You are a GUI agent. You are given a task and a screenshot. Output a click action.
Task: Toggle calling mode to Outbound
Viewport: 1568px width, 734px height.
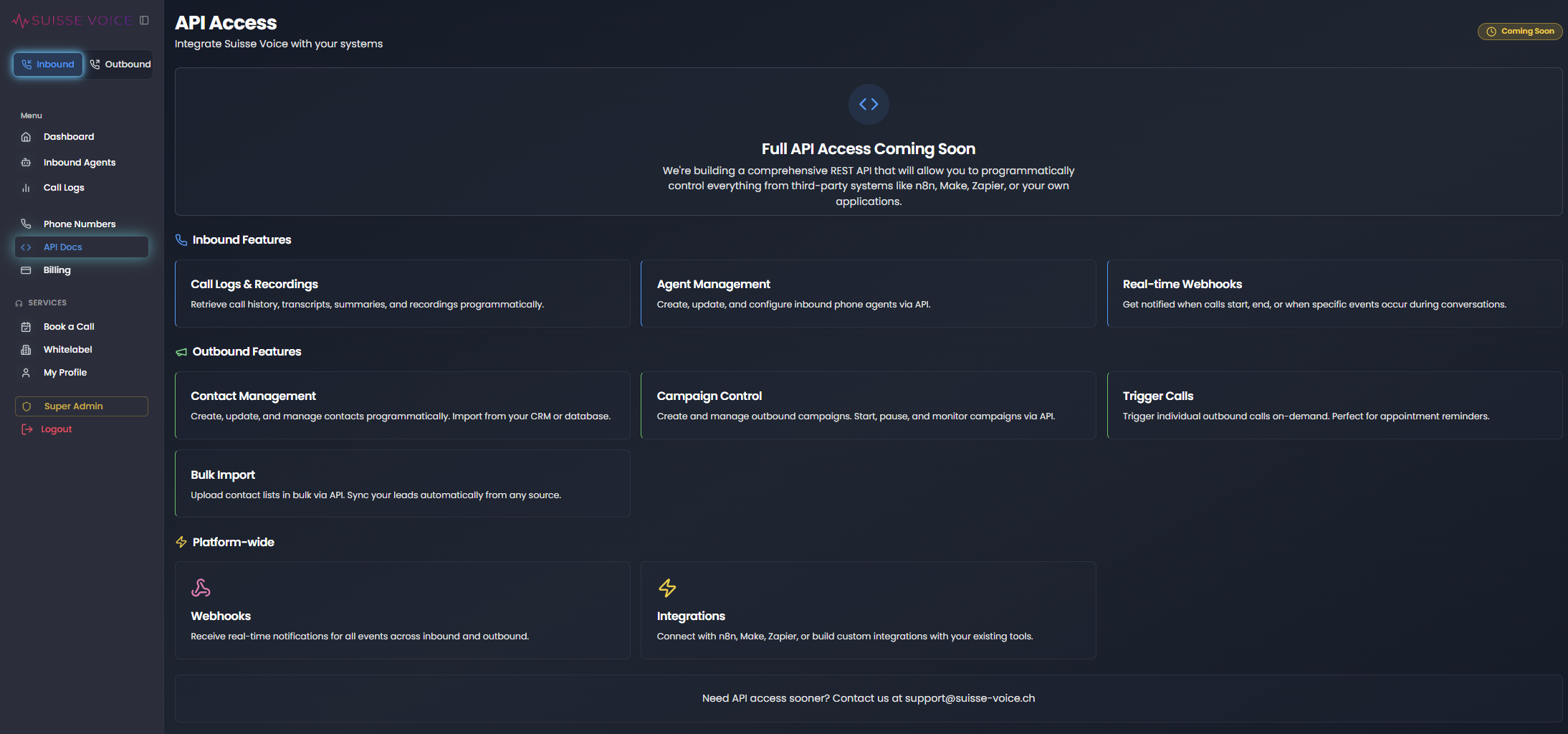(120, 64)
